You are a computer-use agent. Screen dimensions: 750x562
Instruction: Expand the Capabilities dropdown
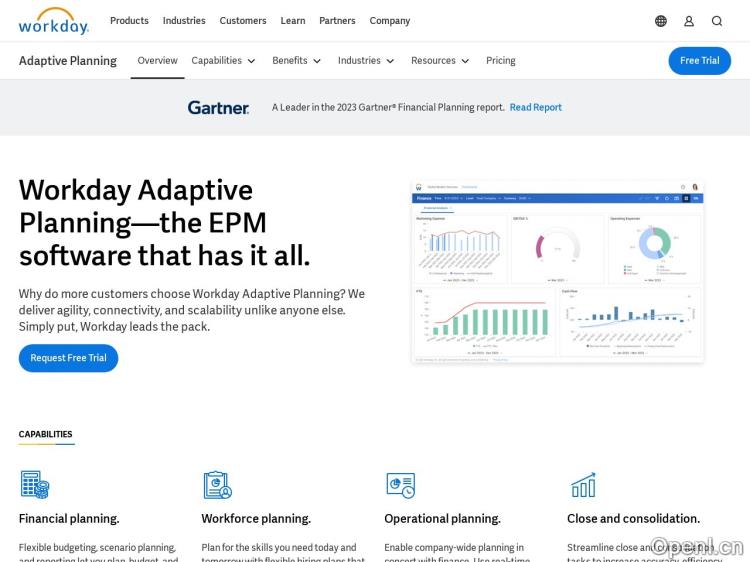(x=223, y=61)
